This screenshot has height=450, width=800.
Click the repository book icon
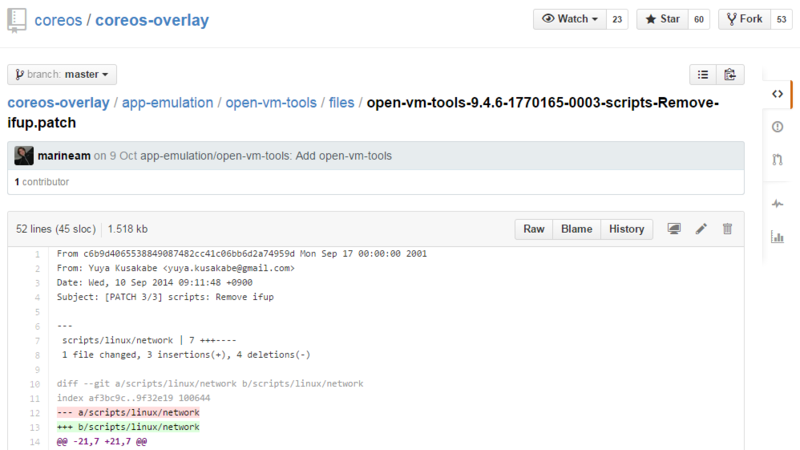coord(16,20)
